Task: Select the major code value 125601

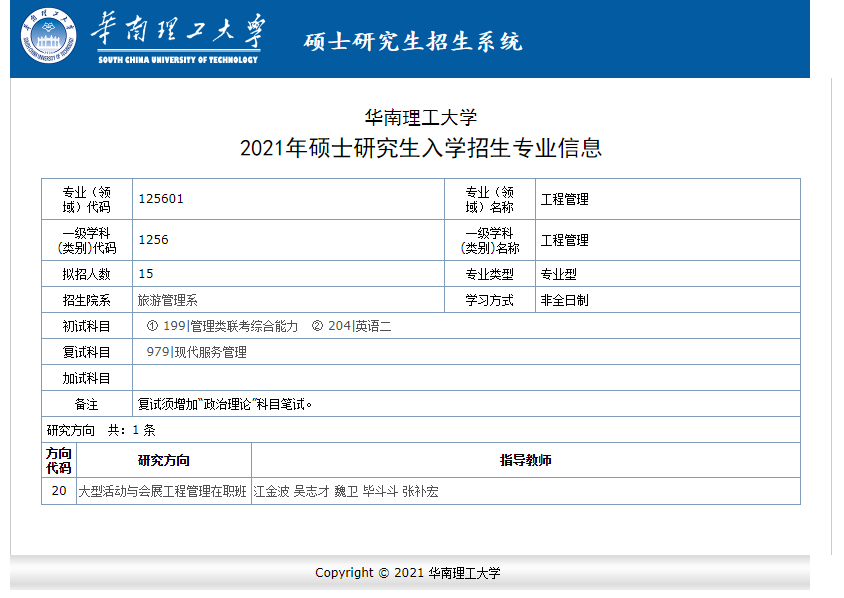Action: pyautogui.click(x=161, y=199)
